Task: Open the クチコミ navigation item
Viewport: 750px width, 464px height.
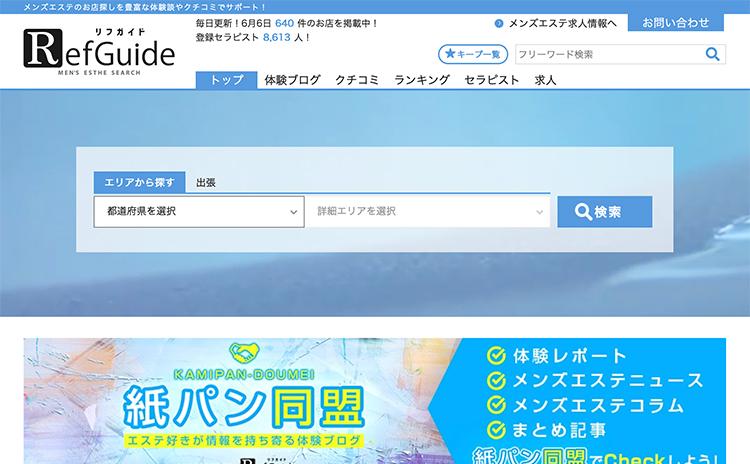Action: click(x=357, y=80)
